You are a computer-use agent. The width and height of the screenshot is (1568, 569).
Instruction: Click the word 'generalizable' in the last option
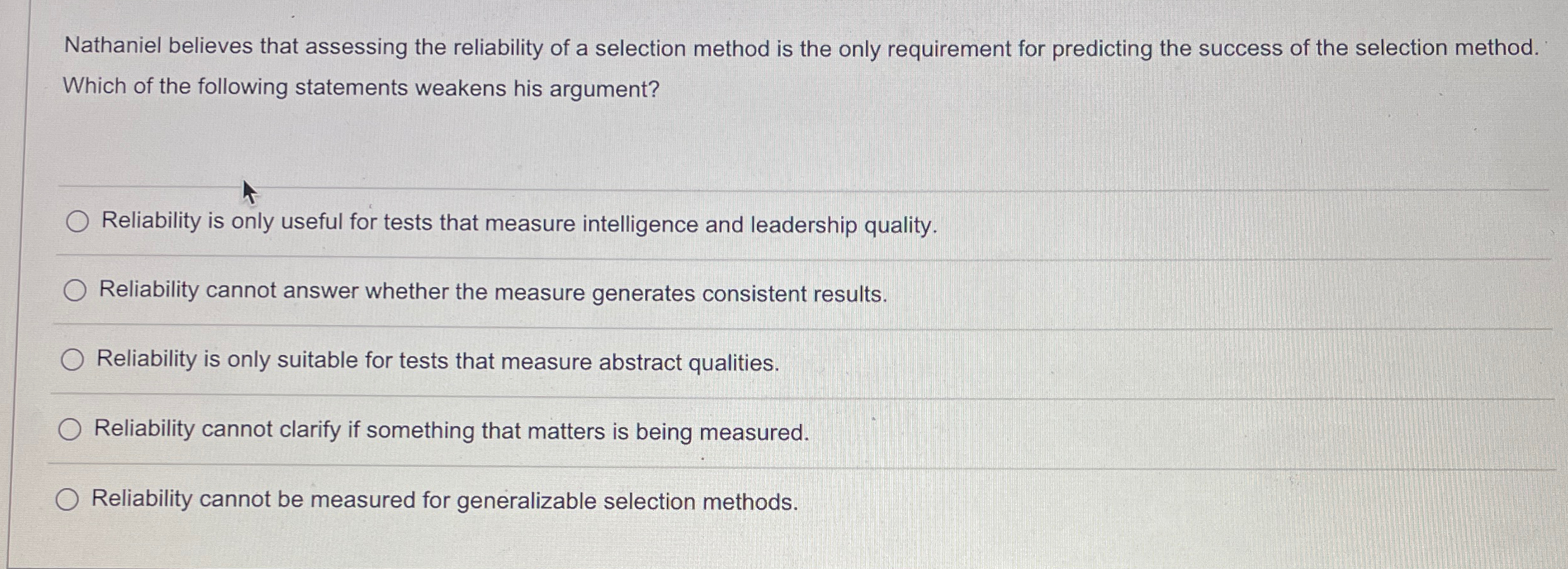526,501
